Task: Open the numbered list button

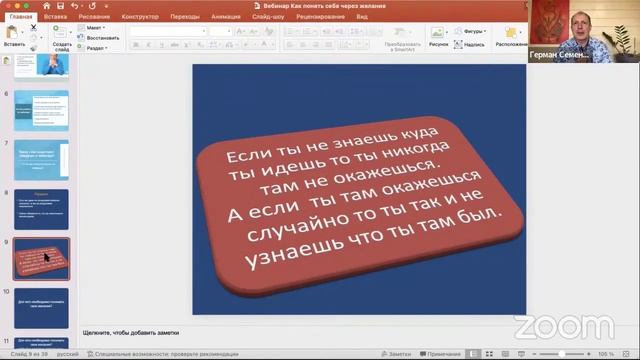Action: tap(309, 31)
